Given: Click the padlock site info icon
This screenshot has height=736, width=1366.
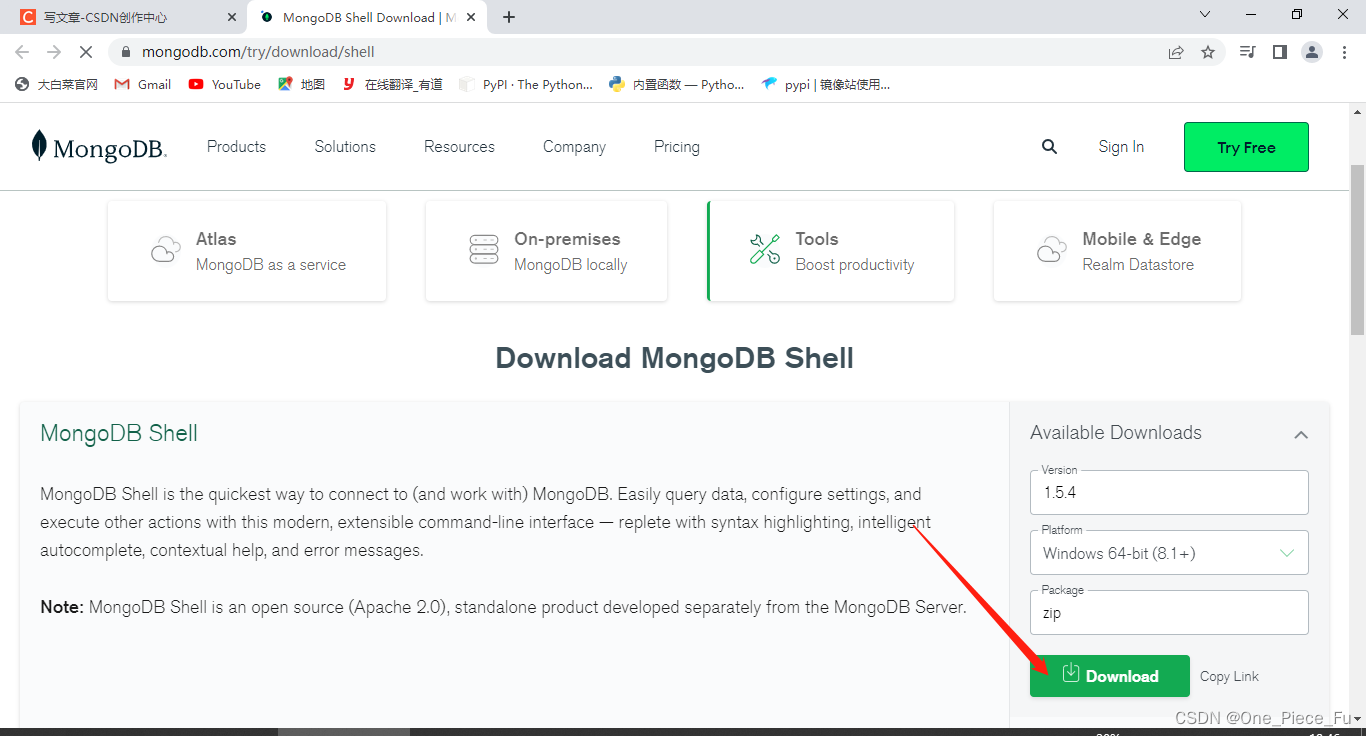Looking at the screenshot, I should [x=125, y=52].
